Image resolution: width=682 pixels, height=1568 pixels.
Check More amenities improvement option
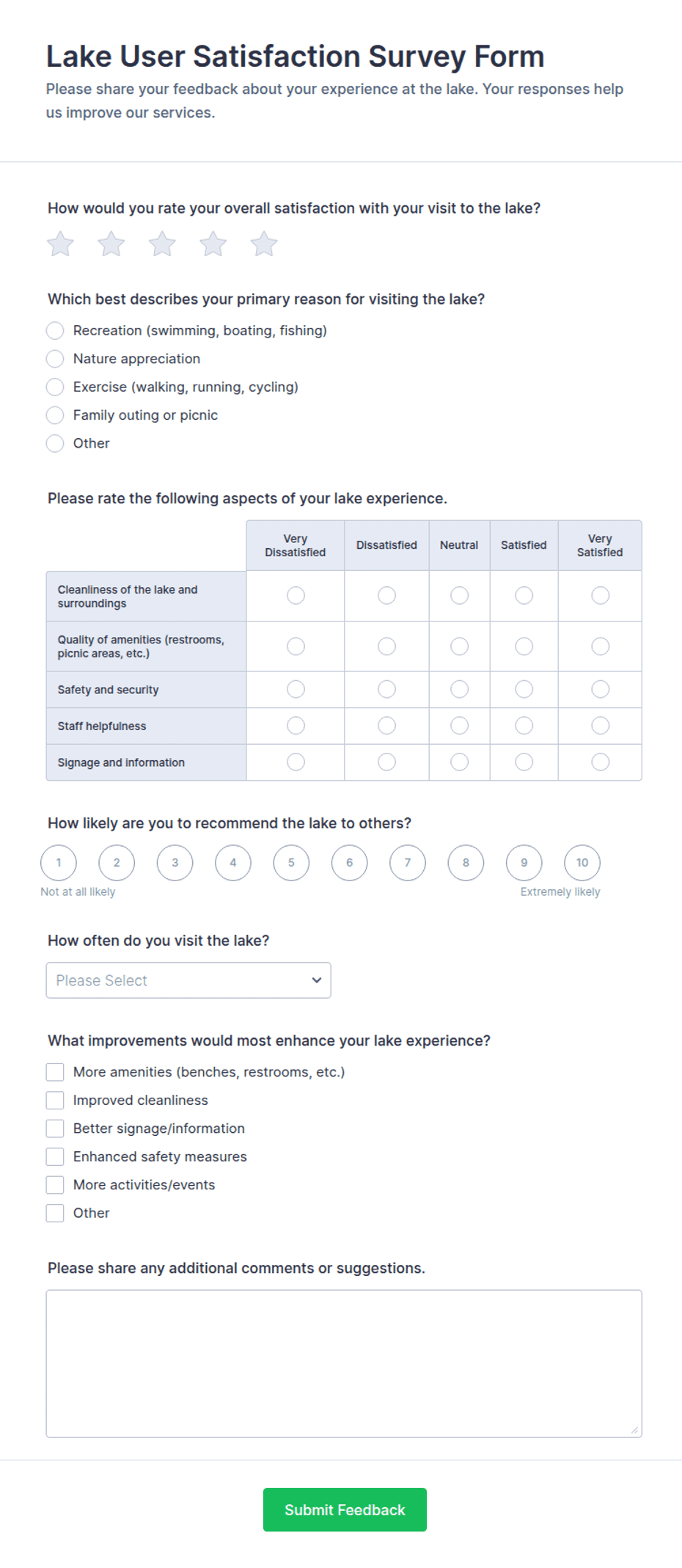[x=55, y=1072]
